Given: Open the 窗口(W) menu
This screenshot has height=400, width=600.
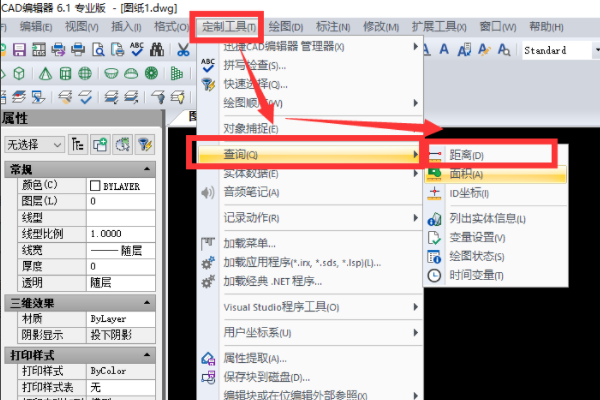Looking at the screenshot, I should (498, 27).
